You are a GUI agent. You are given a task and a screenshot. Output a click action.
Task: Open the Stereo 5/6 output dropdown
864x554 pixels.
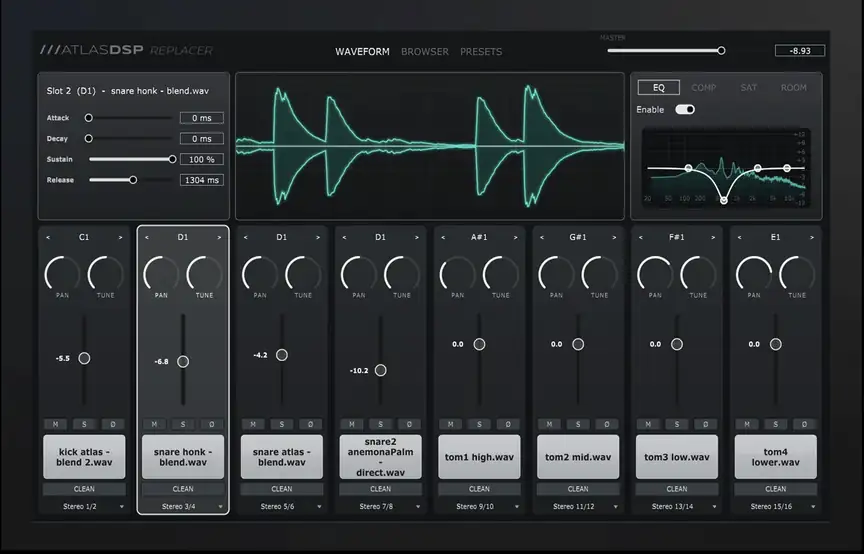282,506
